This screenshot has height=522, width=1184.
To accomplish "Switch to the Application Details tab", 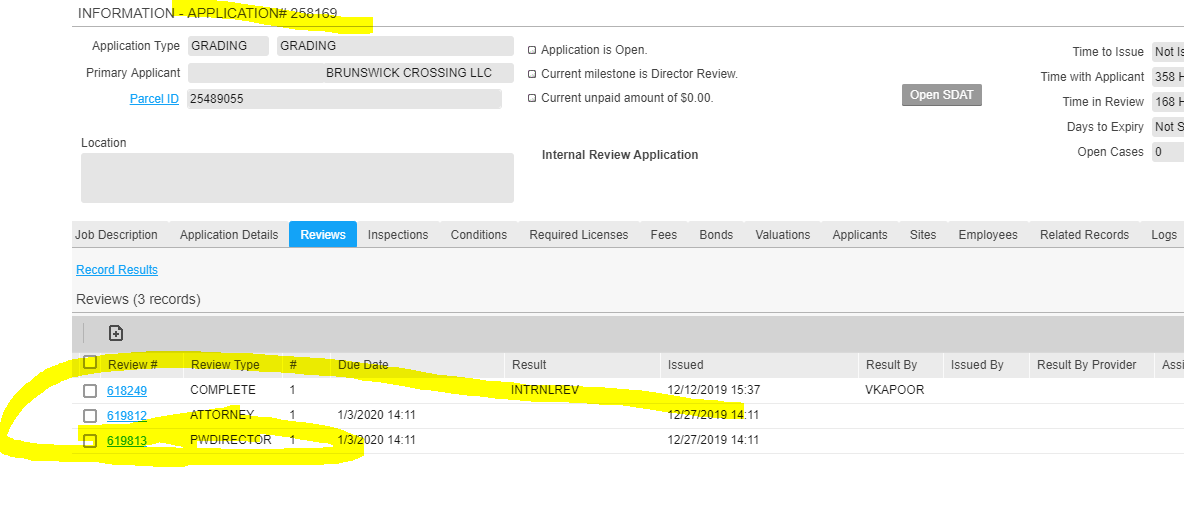I will pos(229,235).
